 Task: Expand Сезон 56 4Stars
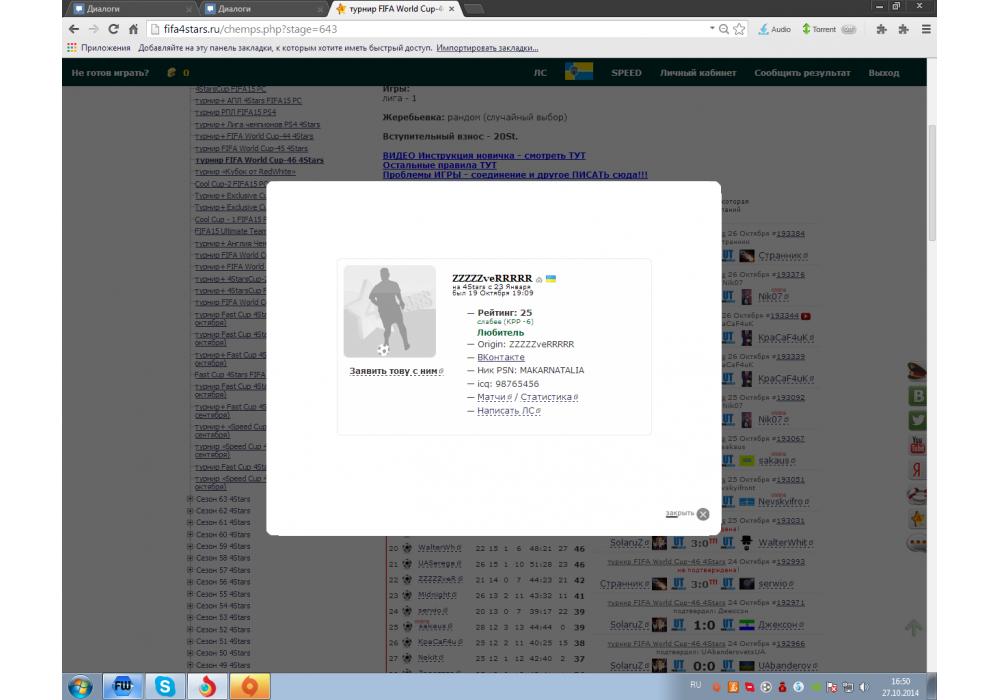190,582
